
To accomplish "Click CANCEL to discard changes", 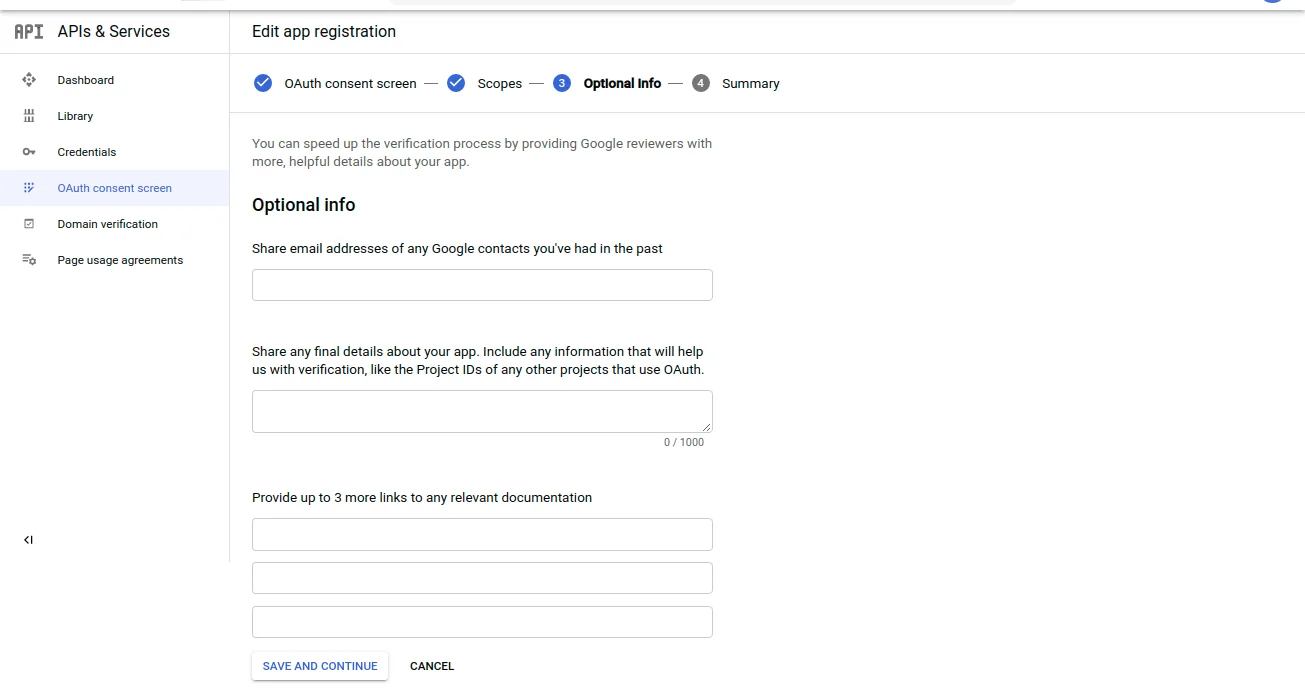I will (x=431, y=666).
